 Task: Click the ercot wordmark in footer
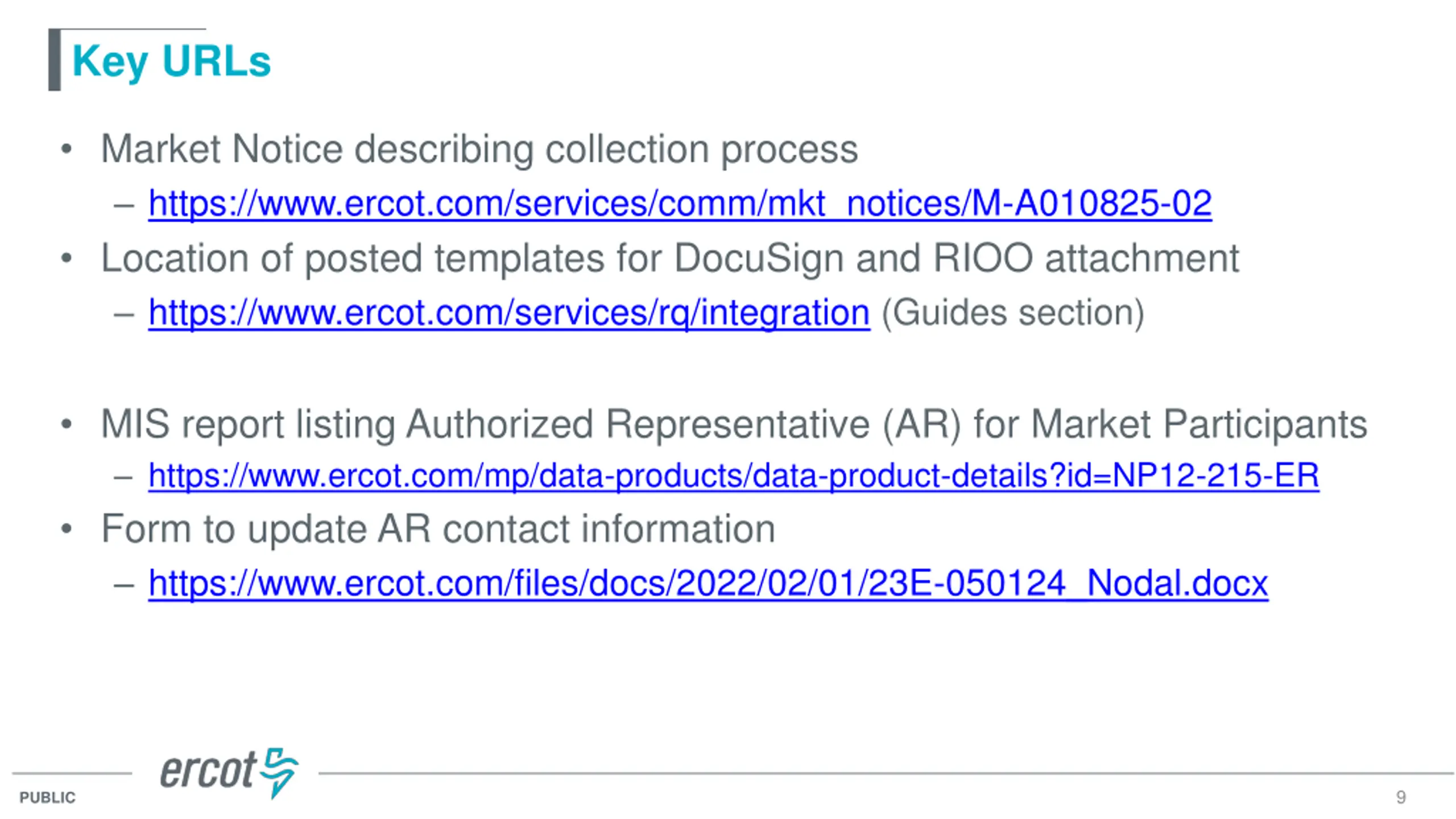(x=208, y=771)
